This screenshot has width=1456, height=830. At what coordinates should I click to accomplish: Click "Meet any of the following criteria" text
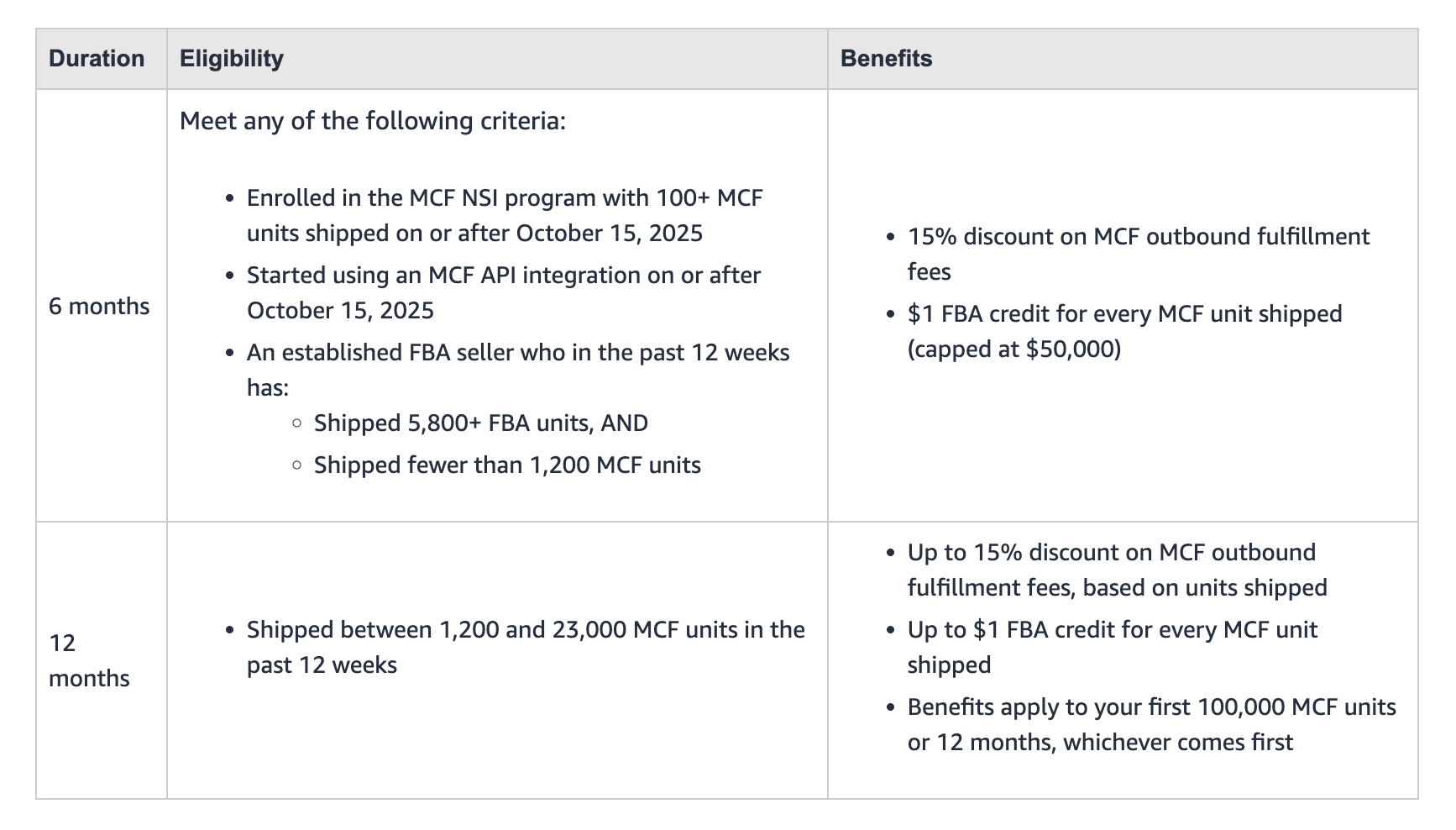click(x=373, y=121)
